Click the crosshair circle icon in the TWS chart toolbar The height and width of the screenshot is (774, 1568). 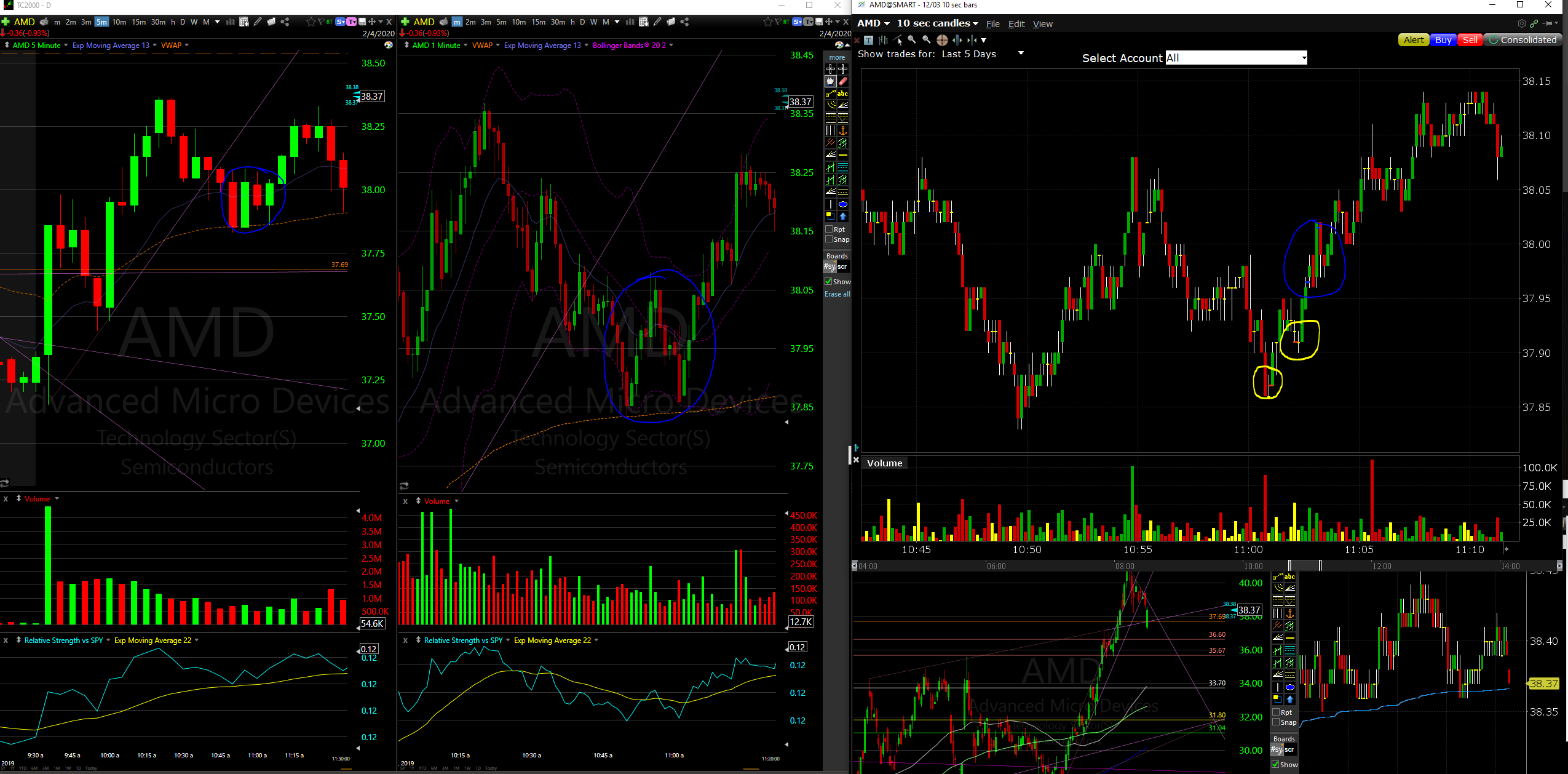[942, 40]
